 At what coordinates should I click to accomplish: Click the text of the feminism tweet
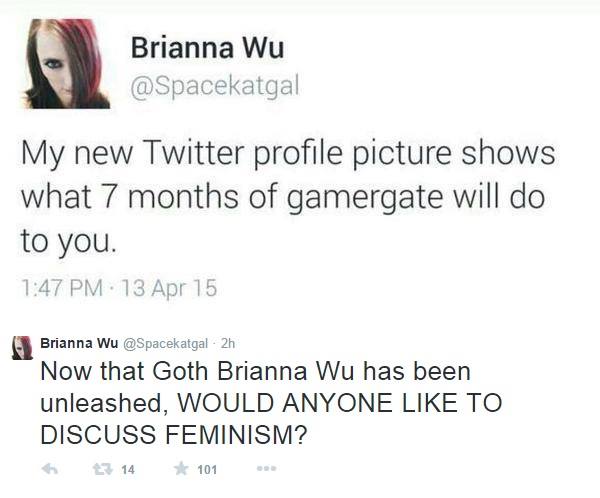point(271,403)
